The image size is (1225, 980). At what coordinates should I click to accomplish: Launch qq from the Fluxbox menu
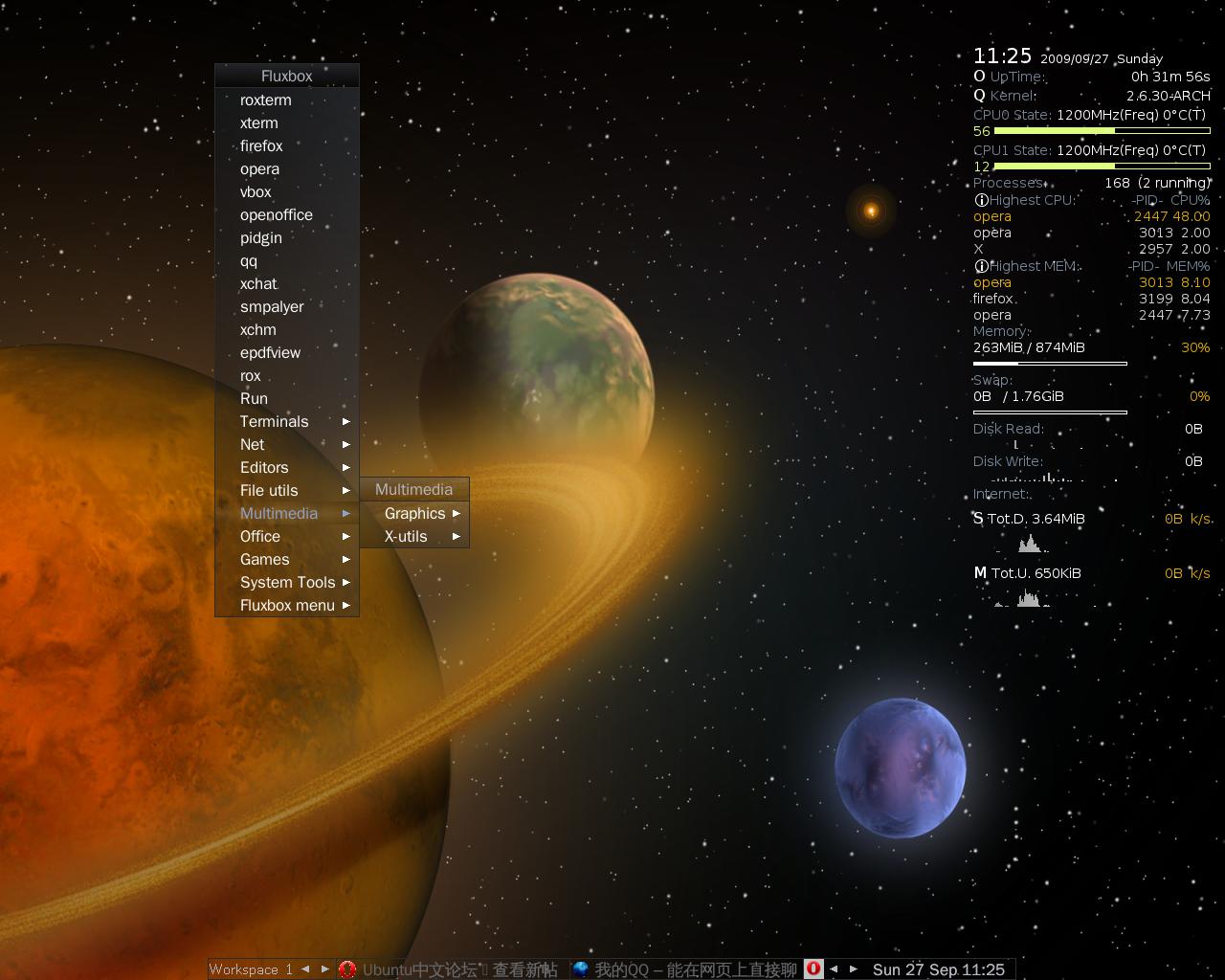tap(287, 260)
